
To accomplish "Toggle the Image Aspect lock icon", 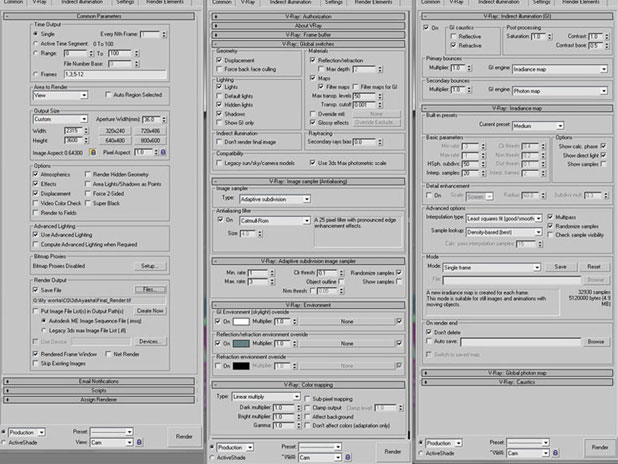I will (93, 152).
